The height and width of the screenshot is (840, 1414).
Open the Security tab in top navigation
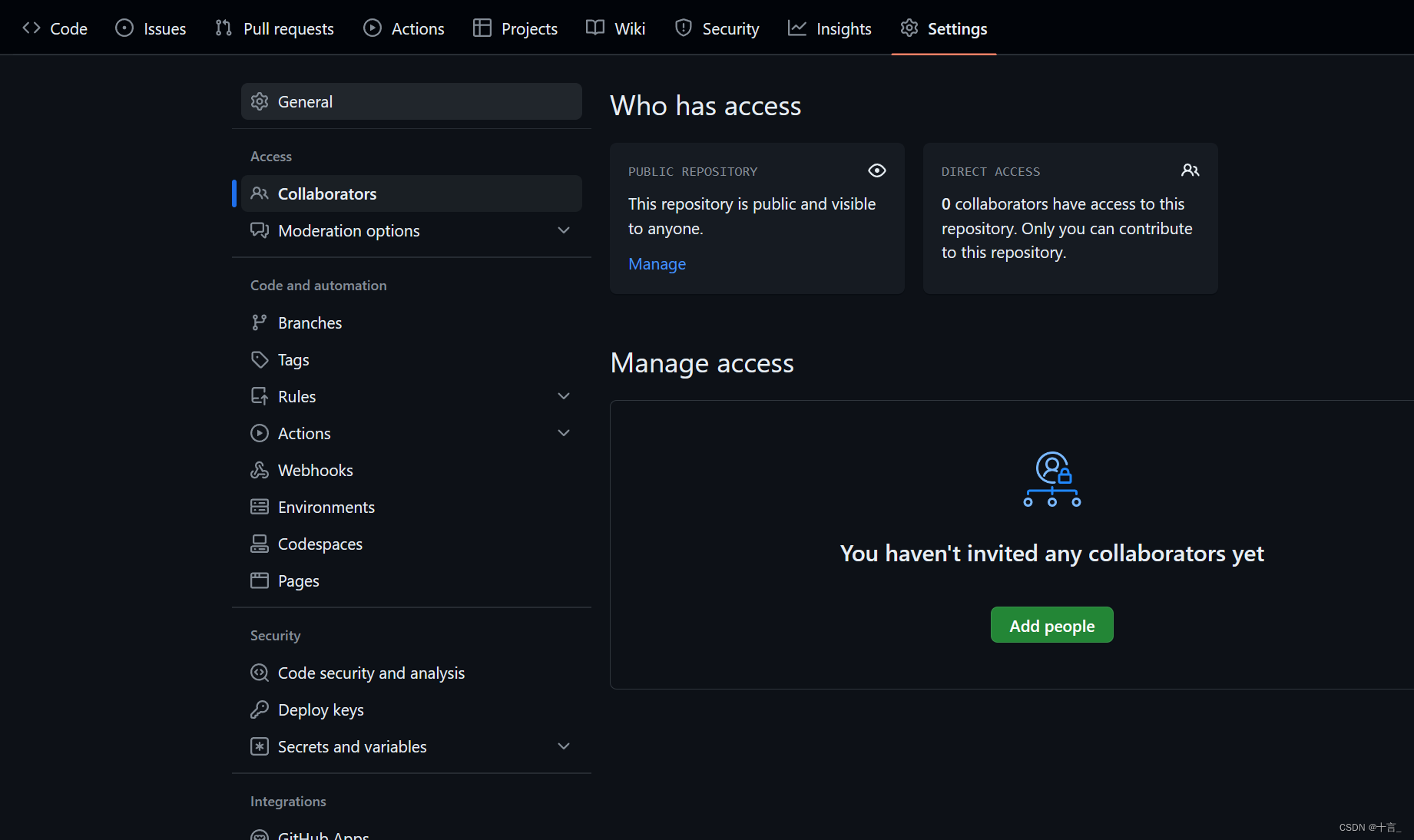coord(717,28)
